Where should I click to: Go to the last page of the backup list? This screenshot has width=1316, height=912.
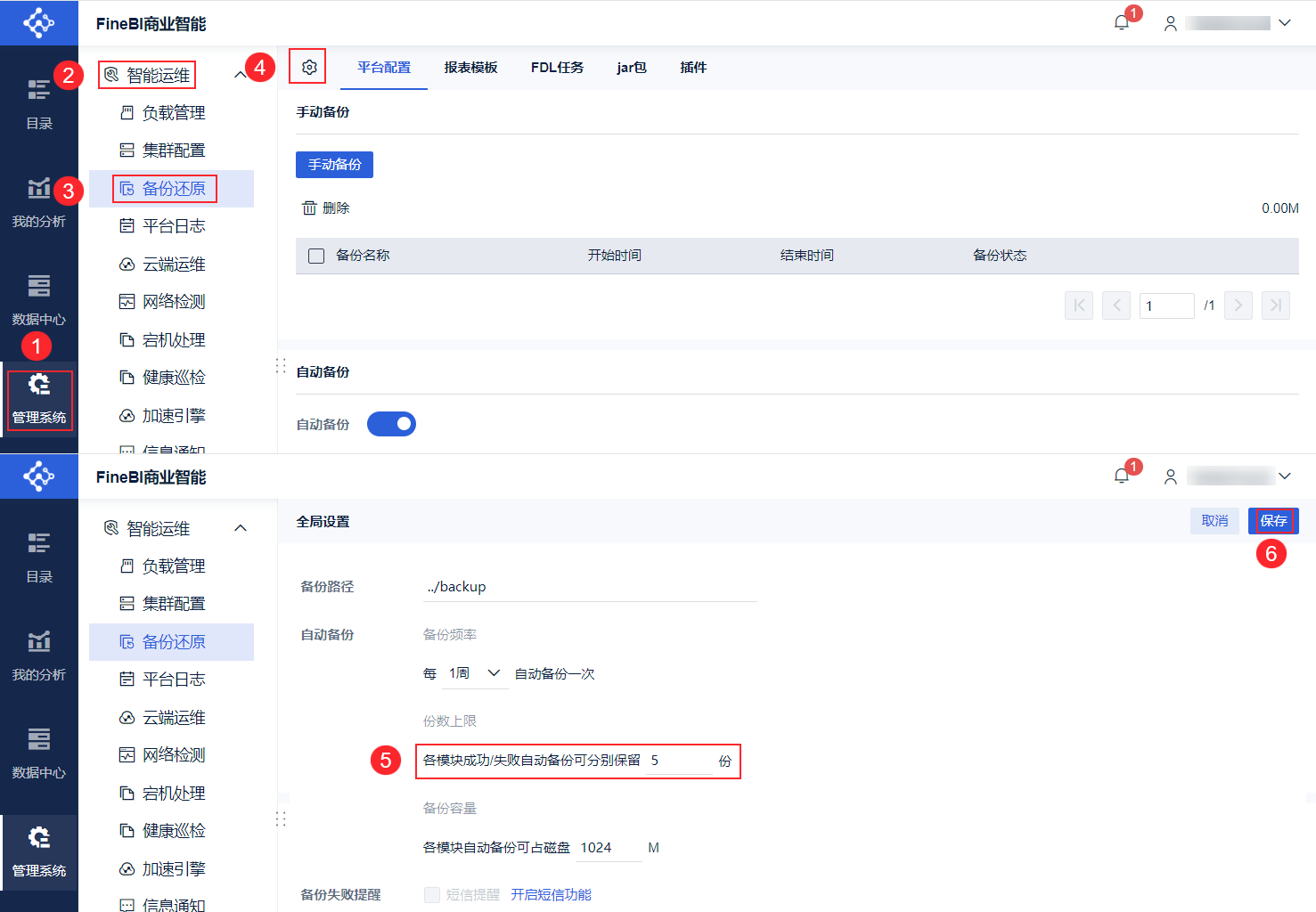(1276, 305)
